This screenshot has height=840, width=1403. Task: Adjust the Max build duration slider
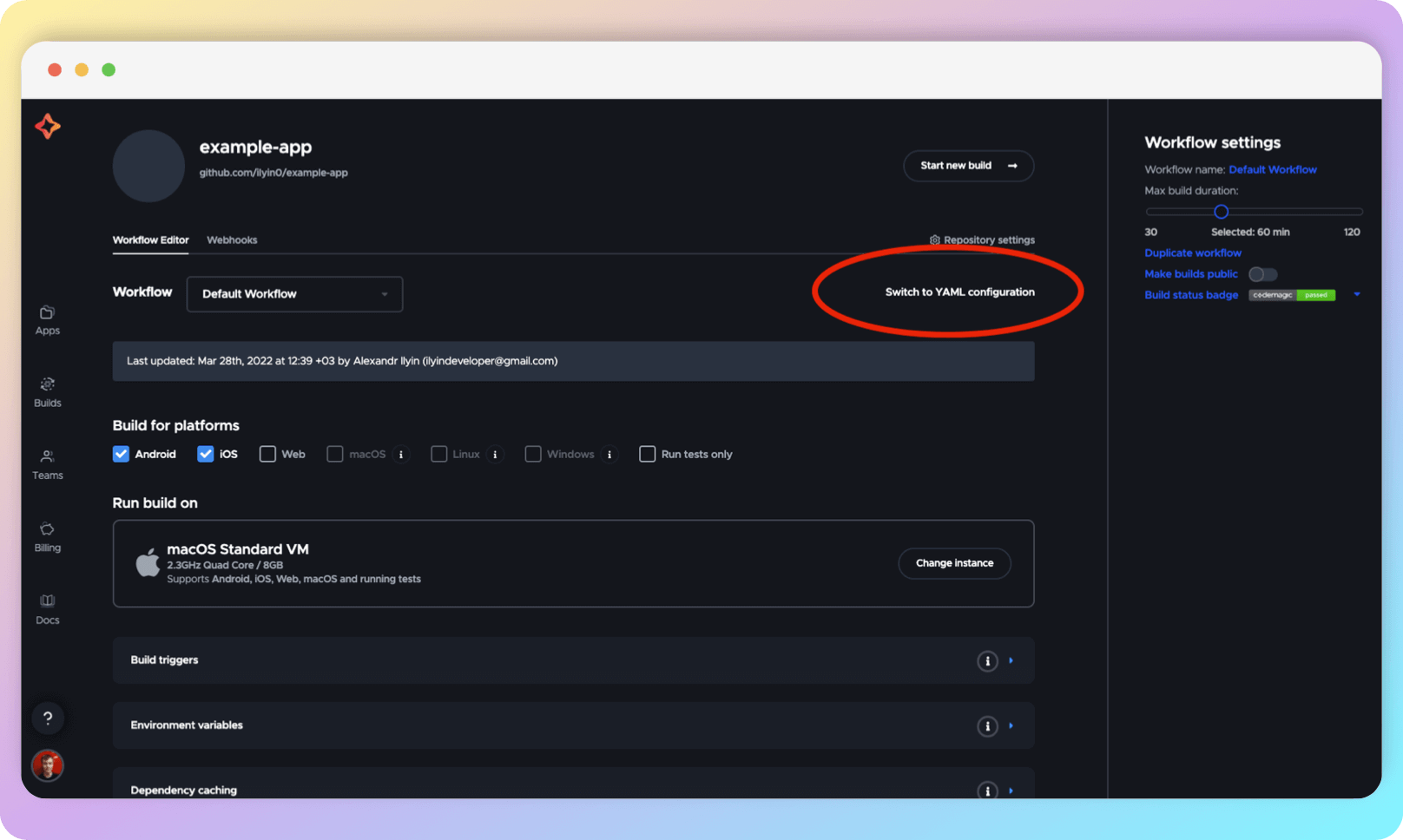(x=1221, y=211)
